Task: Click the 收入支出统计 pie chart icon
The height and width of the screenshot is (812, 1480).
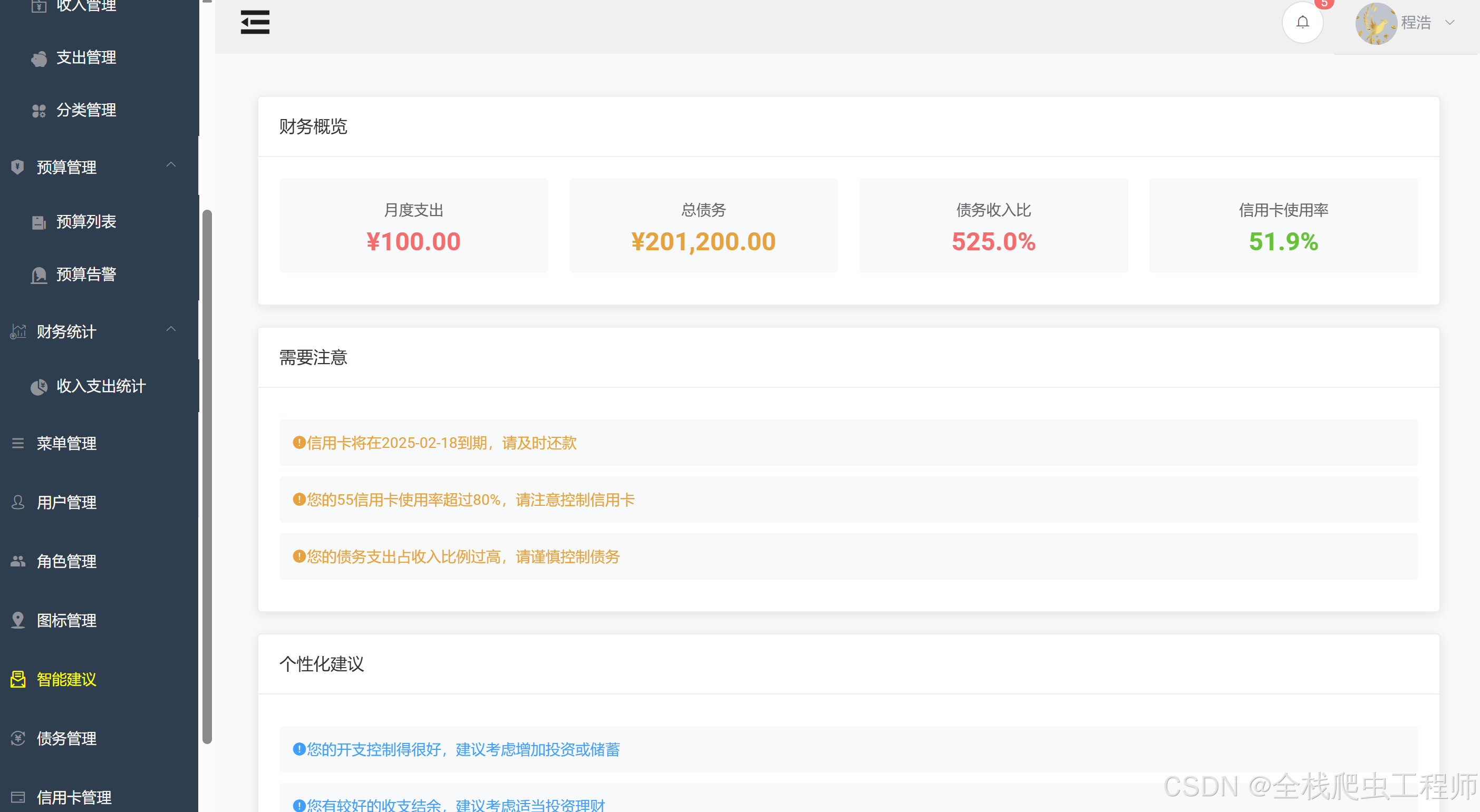Action: 39,387
